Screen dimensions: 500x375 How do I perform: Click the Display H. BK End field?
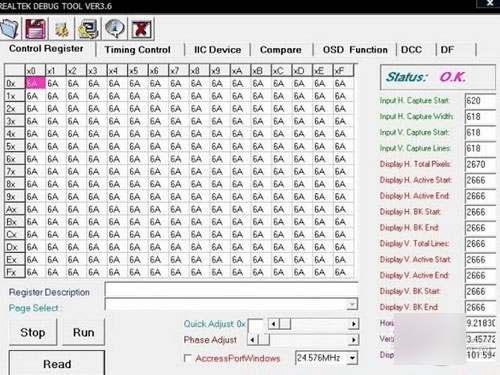tap(481, 228)
